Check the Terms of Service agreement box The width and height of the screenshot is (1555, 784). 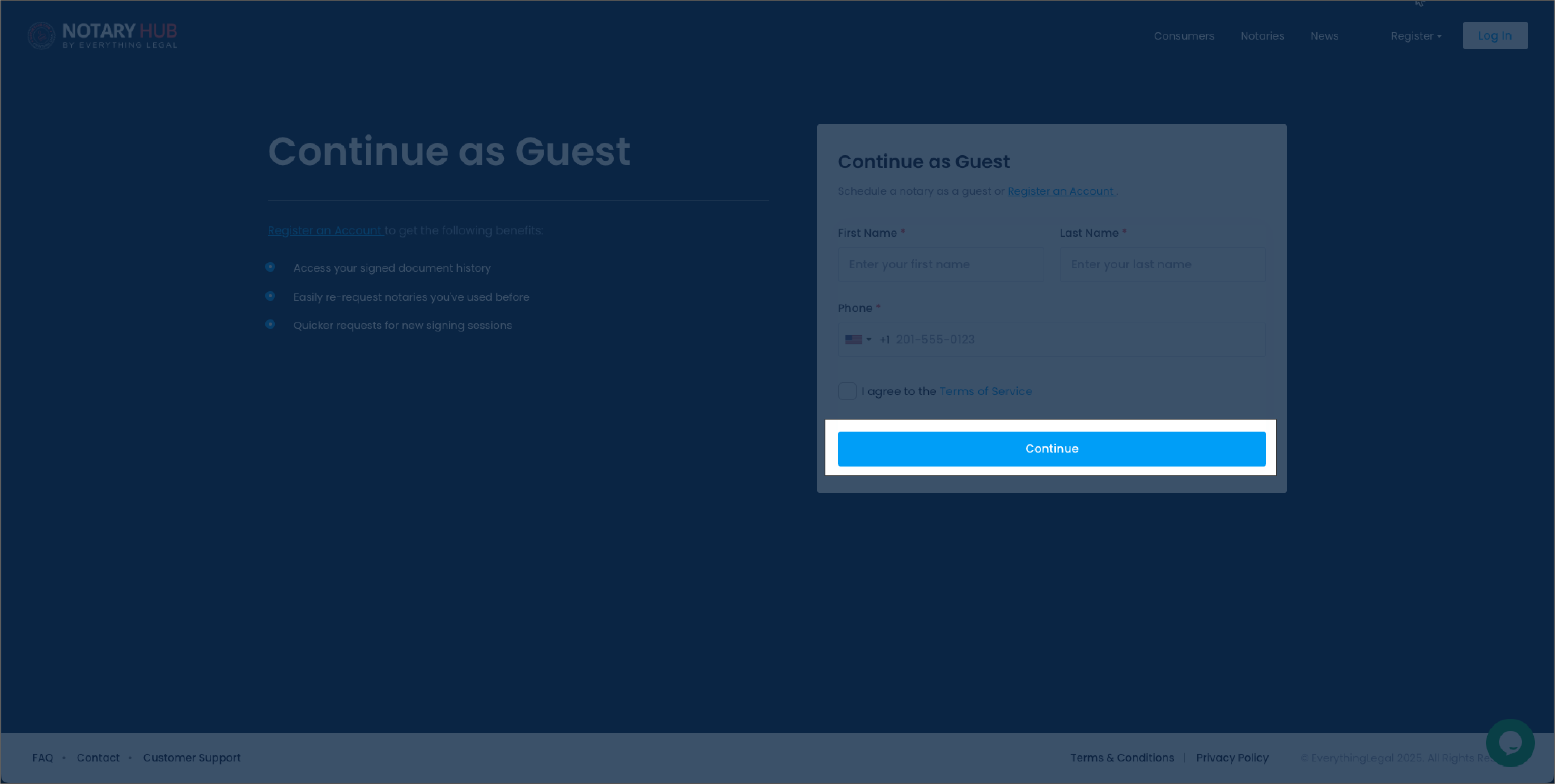pos(847,391)
